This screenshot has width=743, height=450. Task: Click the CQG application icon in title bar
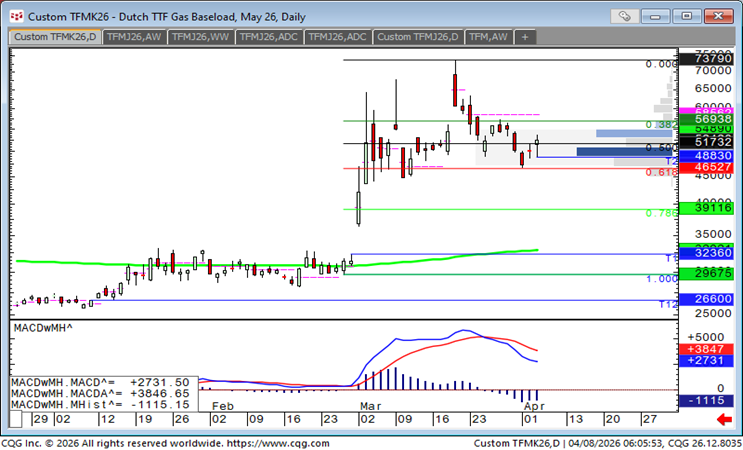[13, 15]
